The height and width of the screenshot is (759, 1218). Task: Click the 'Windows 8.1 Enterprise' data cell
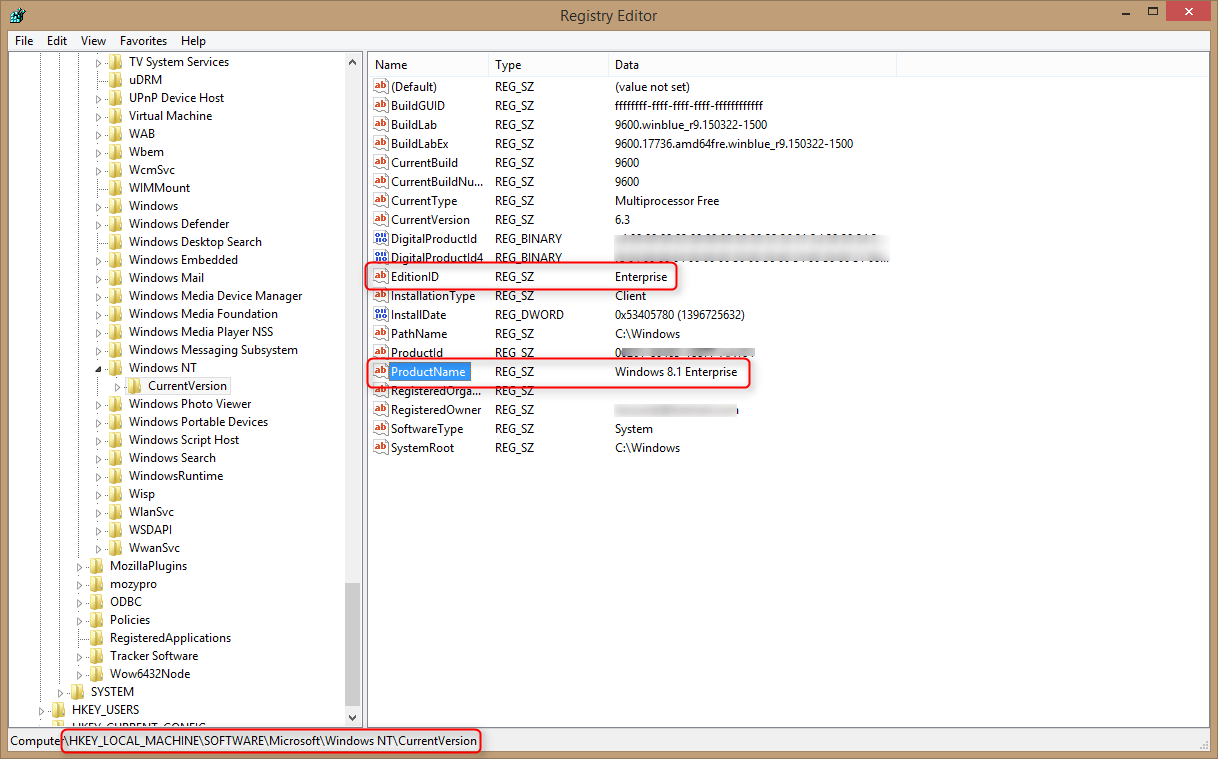[676, 371]
